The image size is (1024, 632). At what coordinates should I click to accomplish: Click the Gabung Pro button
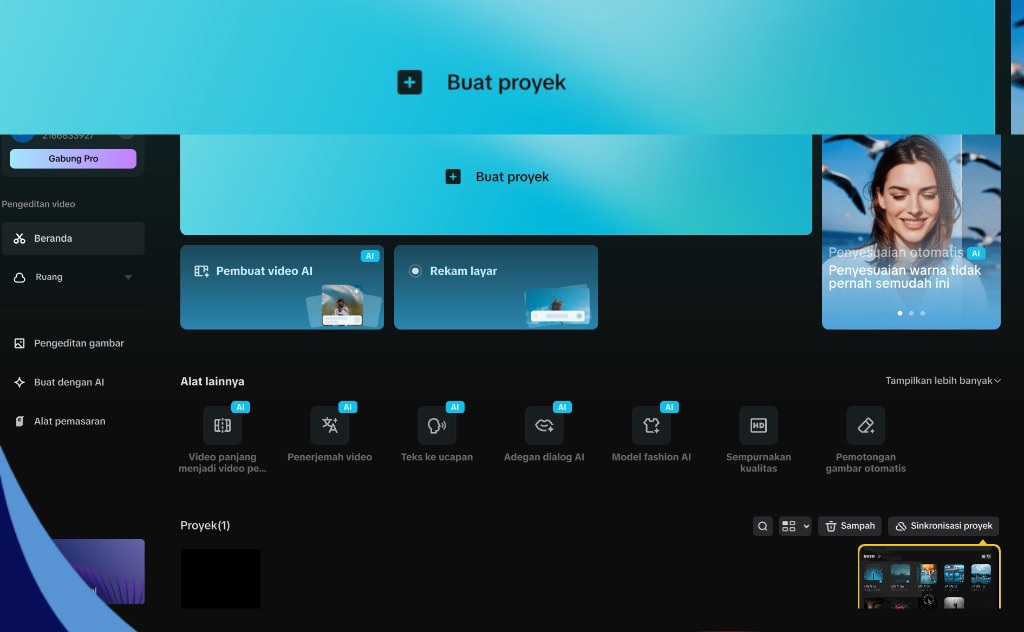pos(73,159)
